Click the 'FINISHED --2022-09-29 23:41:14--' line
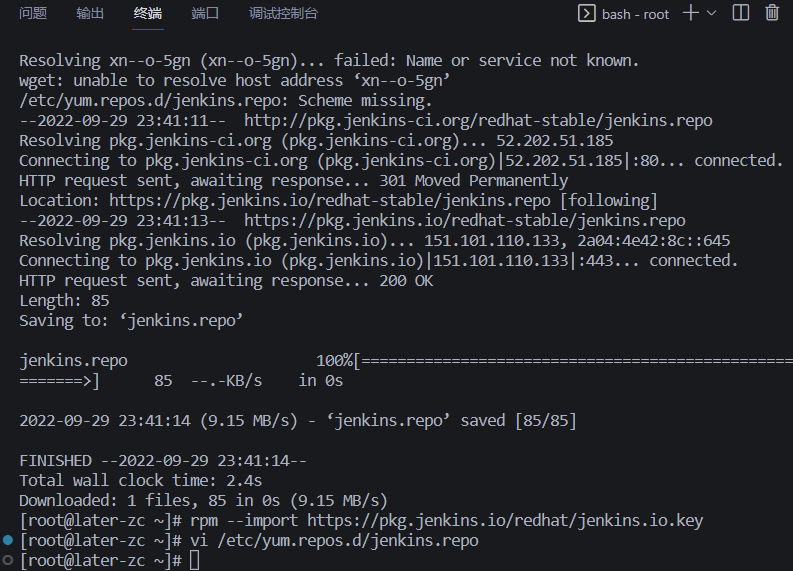Screen dimensions: 793x571 pos(163,461)
